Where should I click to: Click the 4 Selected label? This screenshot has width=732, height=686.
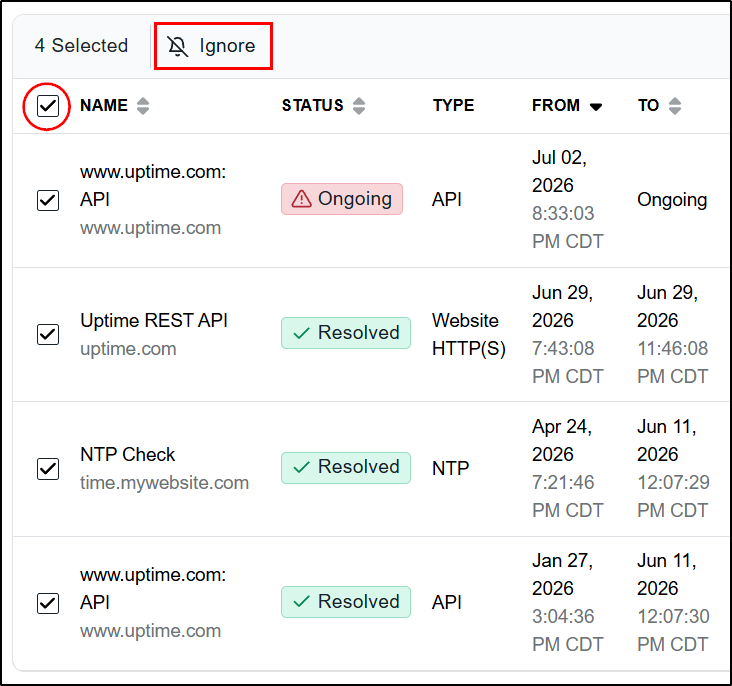point(81,46)
